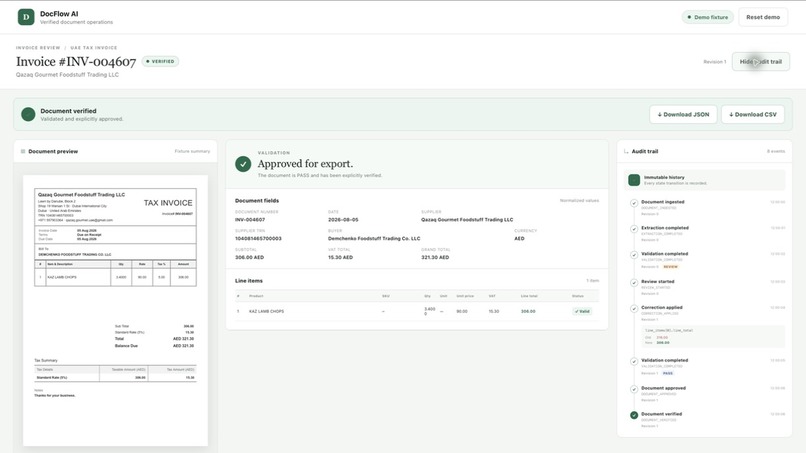Click the Product column header
Viewport: 806px width, 453px height.
click(256, 296)
